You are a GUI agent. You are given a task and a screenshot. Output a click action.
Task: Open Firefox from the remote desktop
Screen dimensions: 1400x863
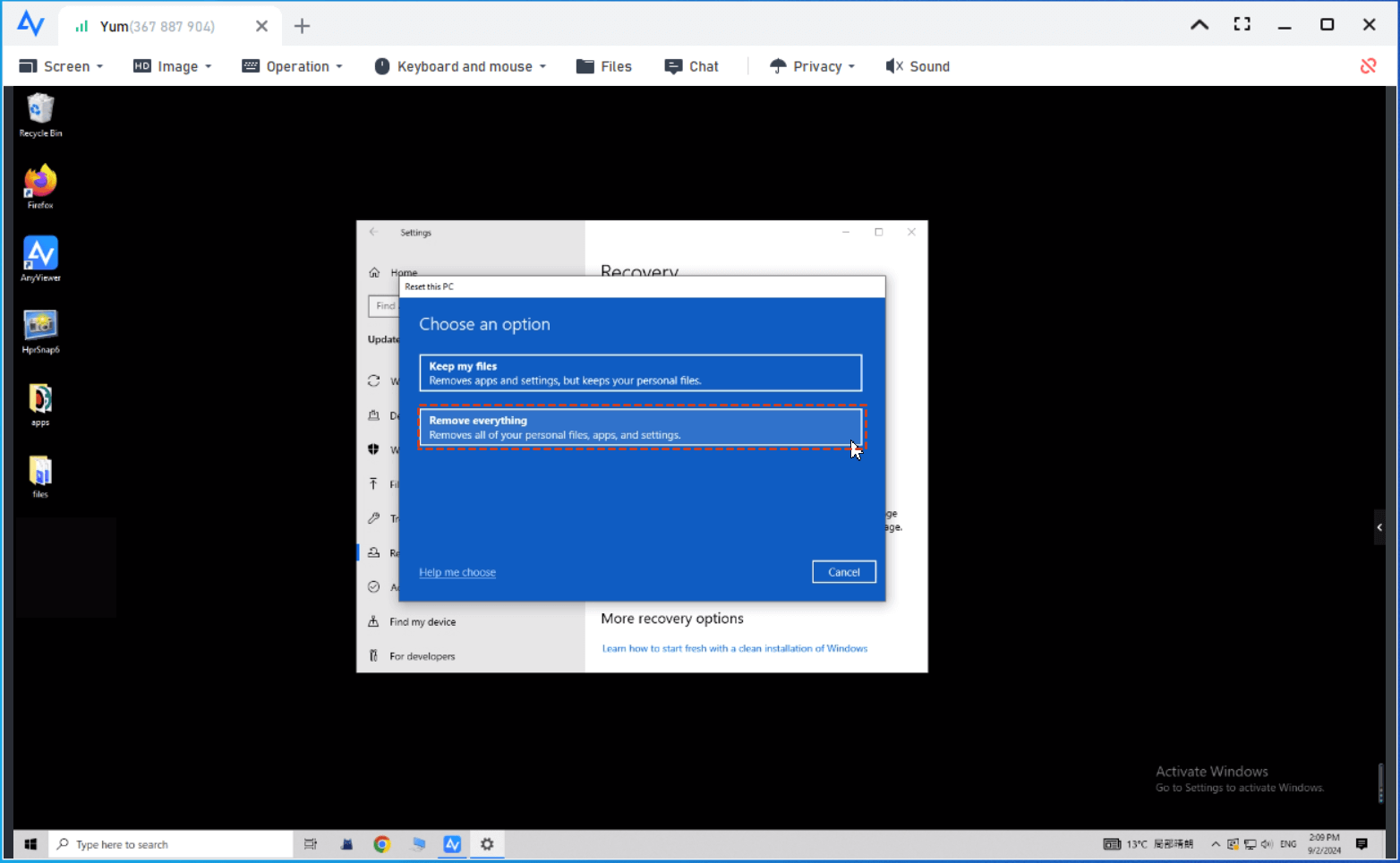coord(39,185)
